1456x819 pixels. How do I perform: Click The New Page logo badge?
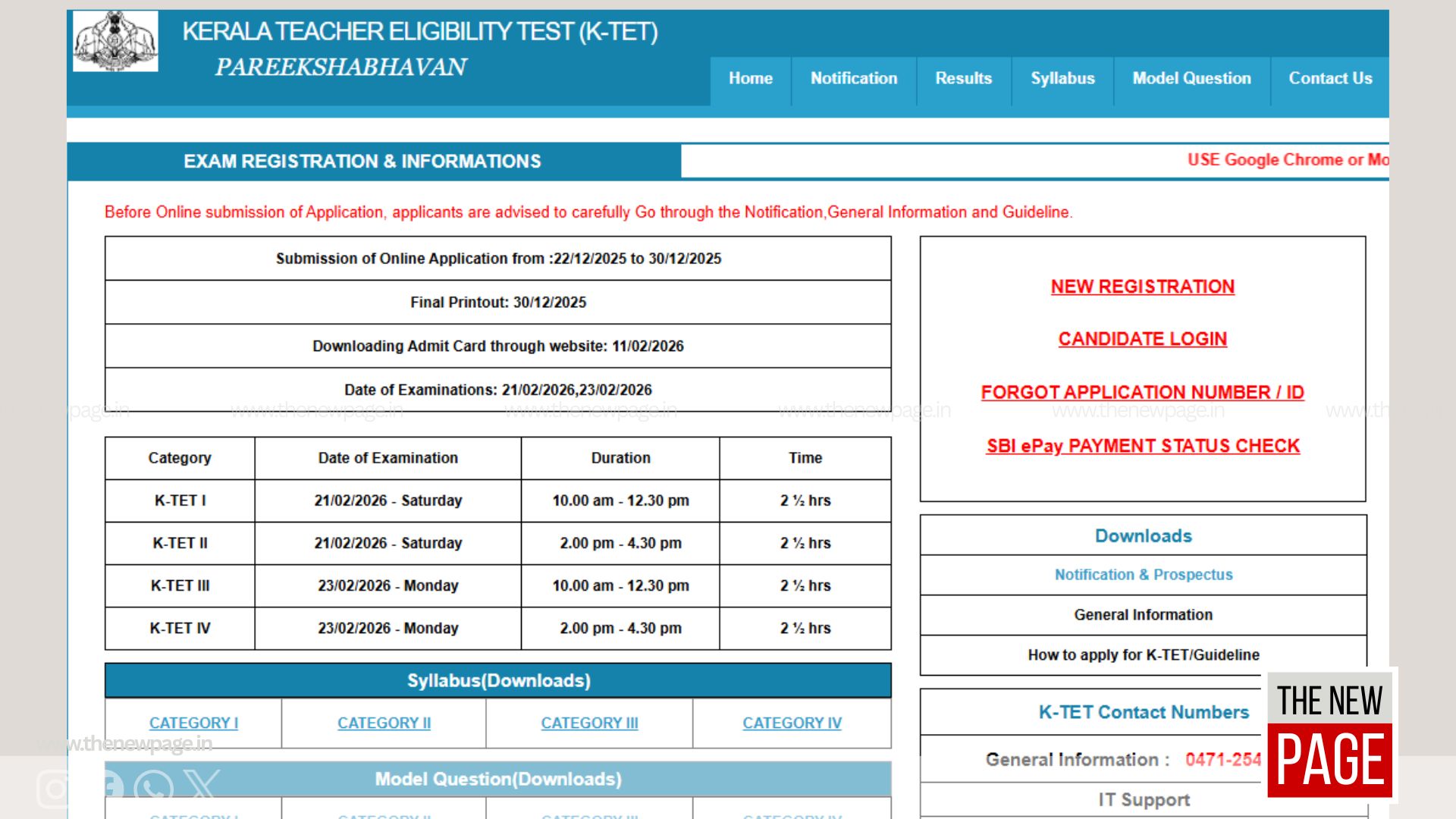[1329, 734]
